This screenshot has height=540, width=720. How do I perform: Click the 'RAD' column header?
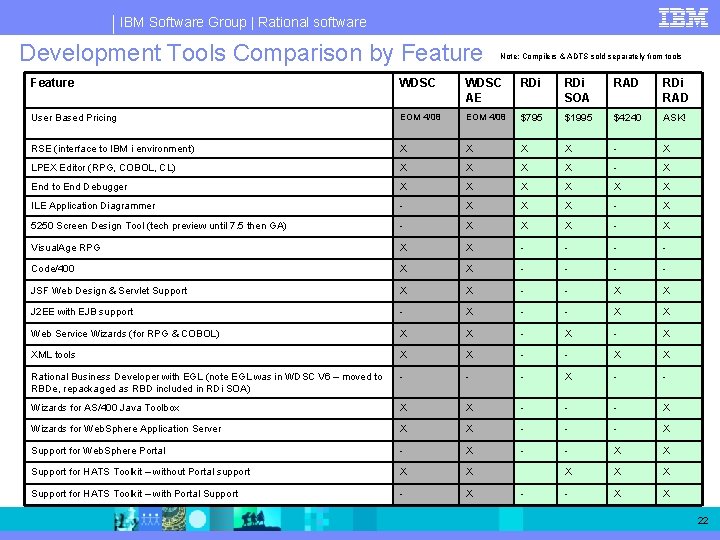pyautogui.click(x=625, y=83)
